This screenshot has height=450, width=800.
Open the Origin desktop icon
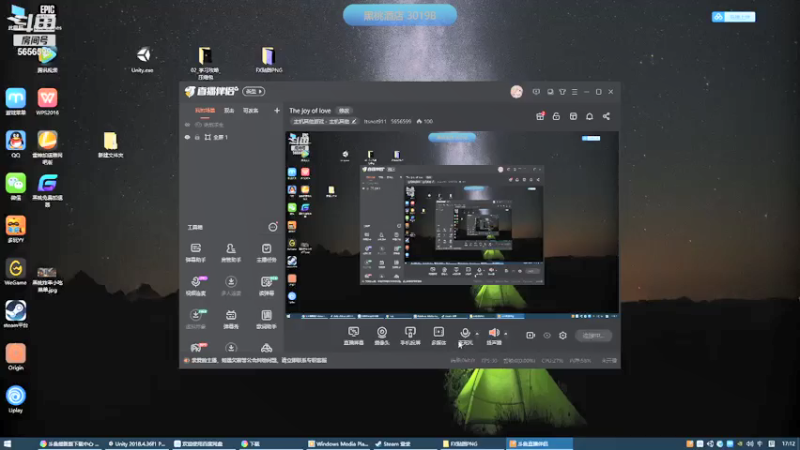pyautogui.click(x=16, y=357)
